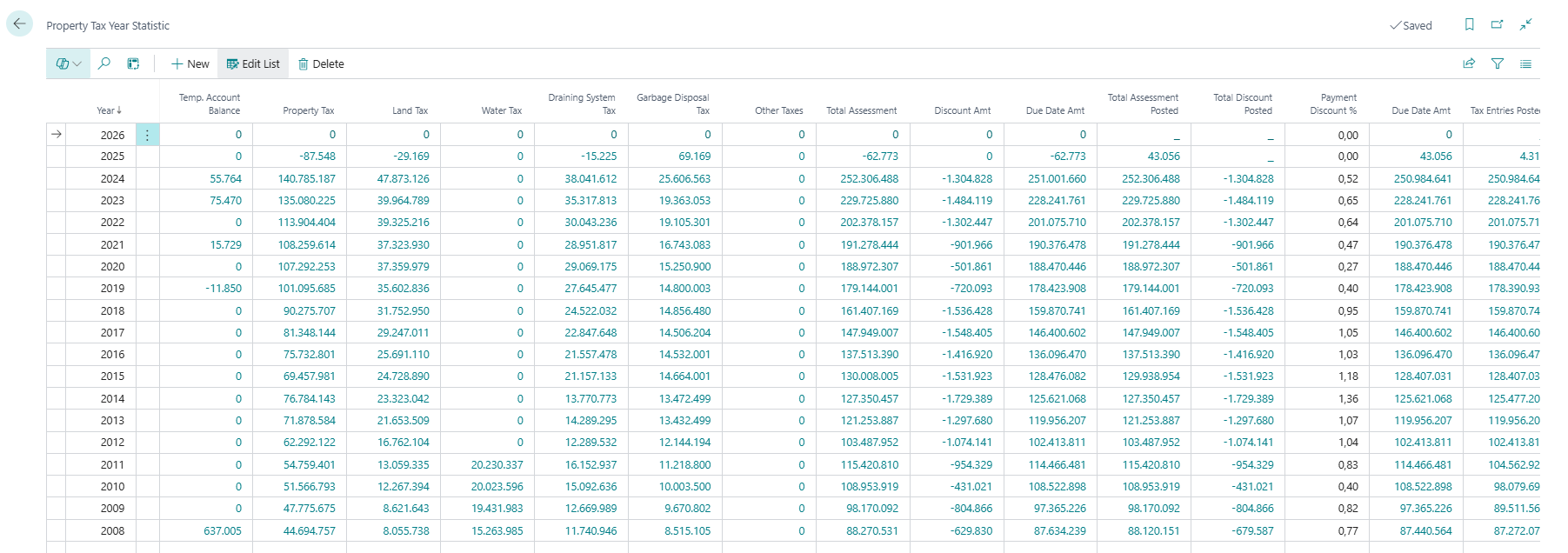Image resolution: width=1568 pixels, height=553 pixels.
Task: Collapse the page using the shrink arrows icon
Action: point(1525,24)
